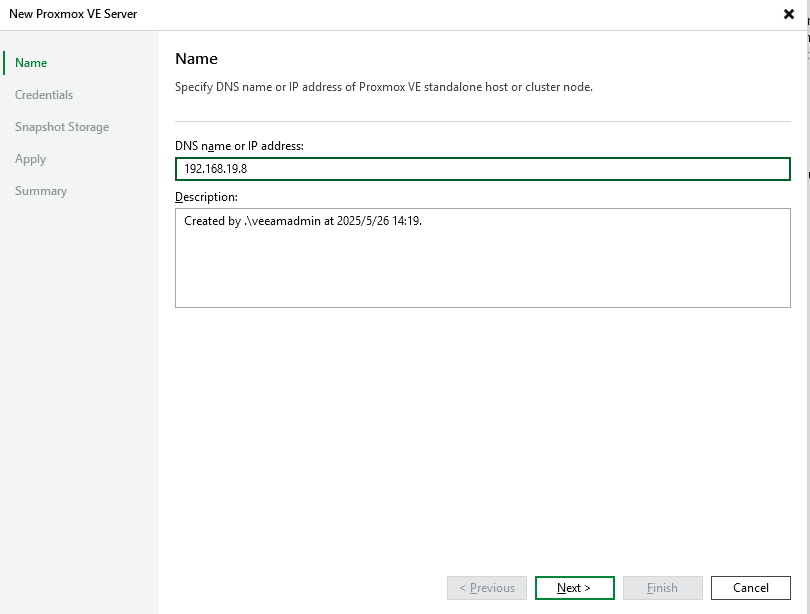810x614 pixels.
Task: Select the Name wizard step
Action: click(31, 63)
